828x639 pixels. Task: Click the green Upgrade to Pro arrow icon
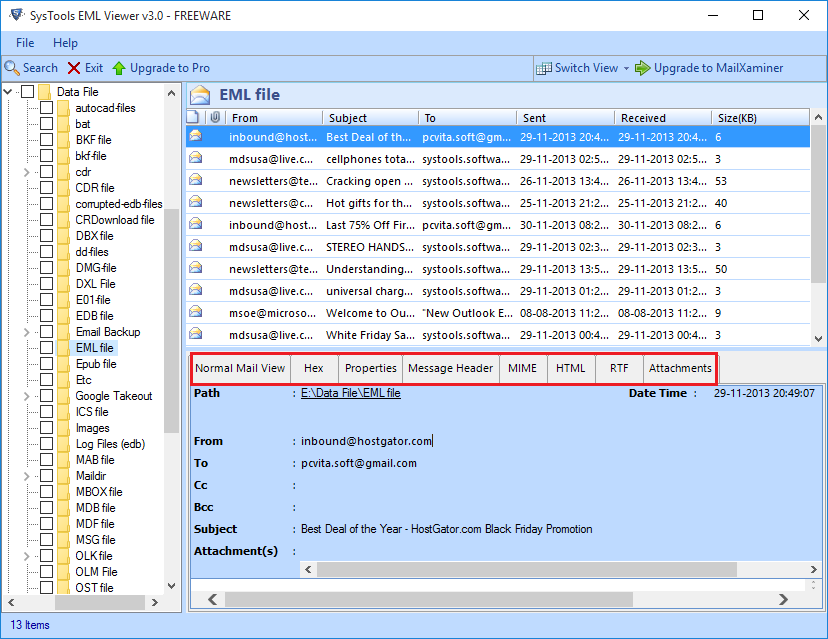point(119,68)
